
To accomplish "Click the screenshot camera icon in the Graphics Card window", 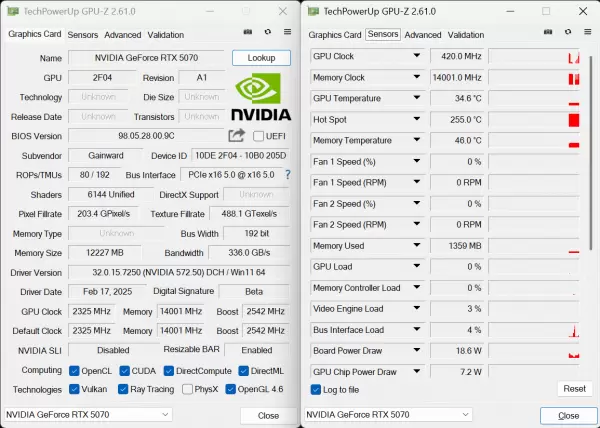I will [x=248, y=34].
